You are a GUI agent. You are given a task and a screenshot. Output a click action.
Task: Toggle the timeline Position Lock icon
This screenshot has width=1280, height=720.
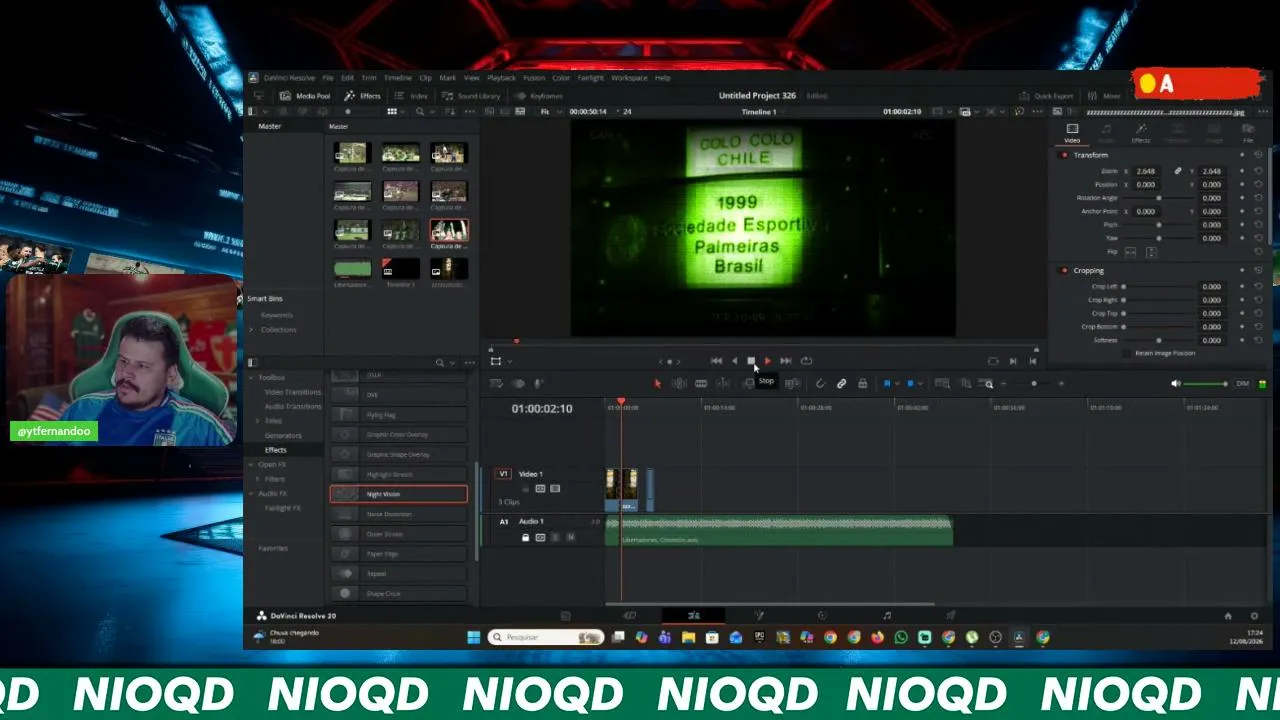tap(862, 384)
